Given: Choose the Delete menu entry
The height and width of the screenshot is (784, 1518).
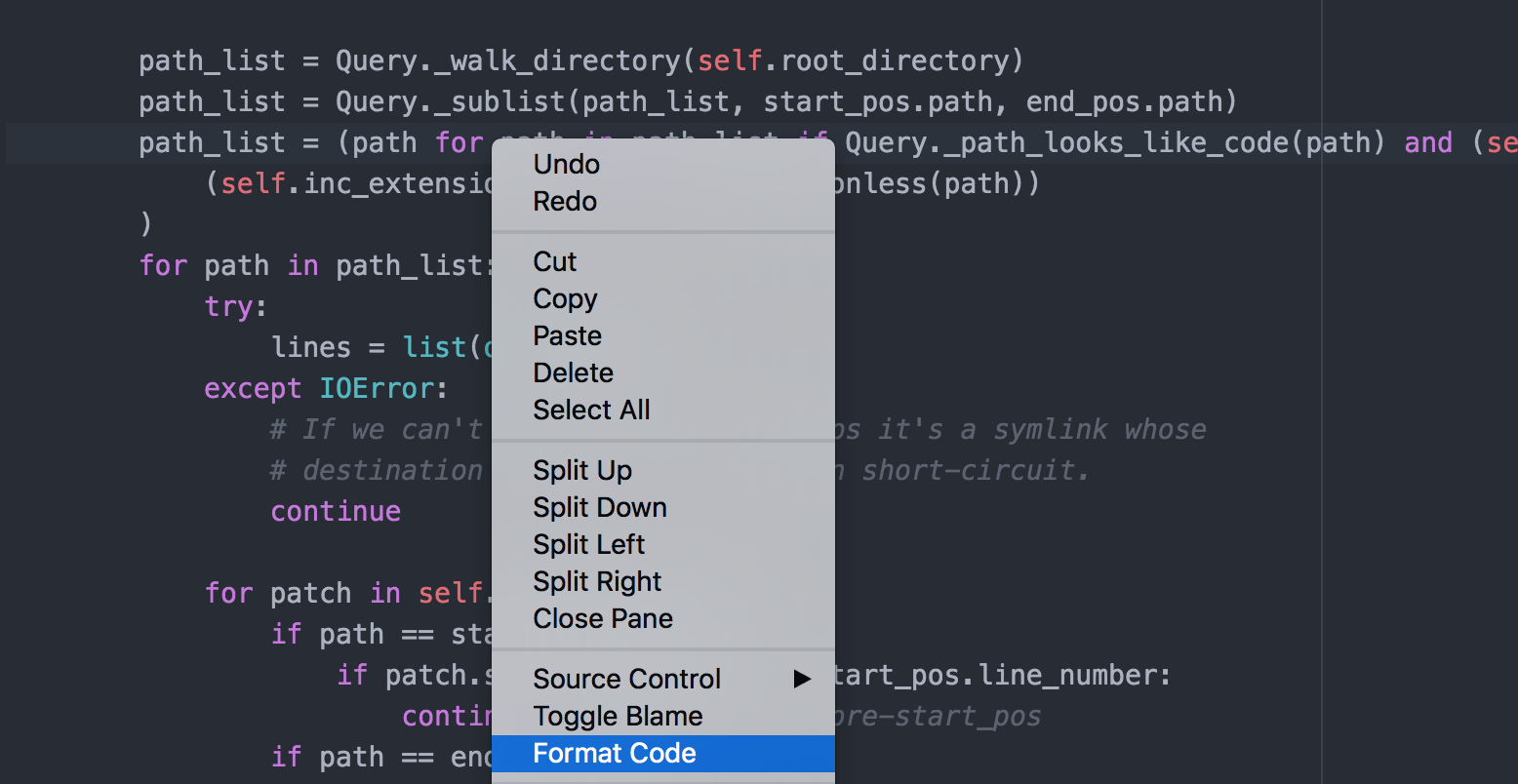Looking at the screenshot, I should (x=663, y=372).
